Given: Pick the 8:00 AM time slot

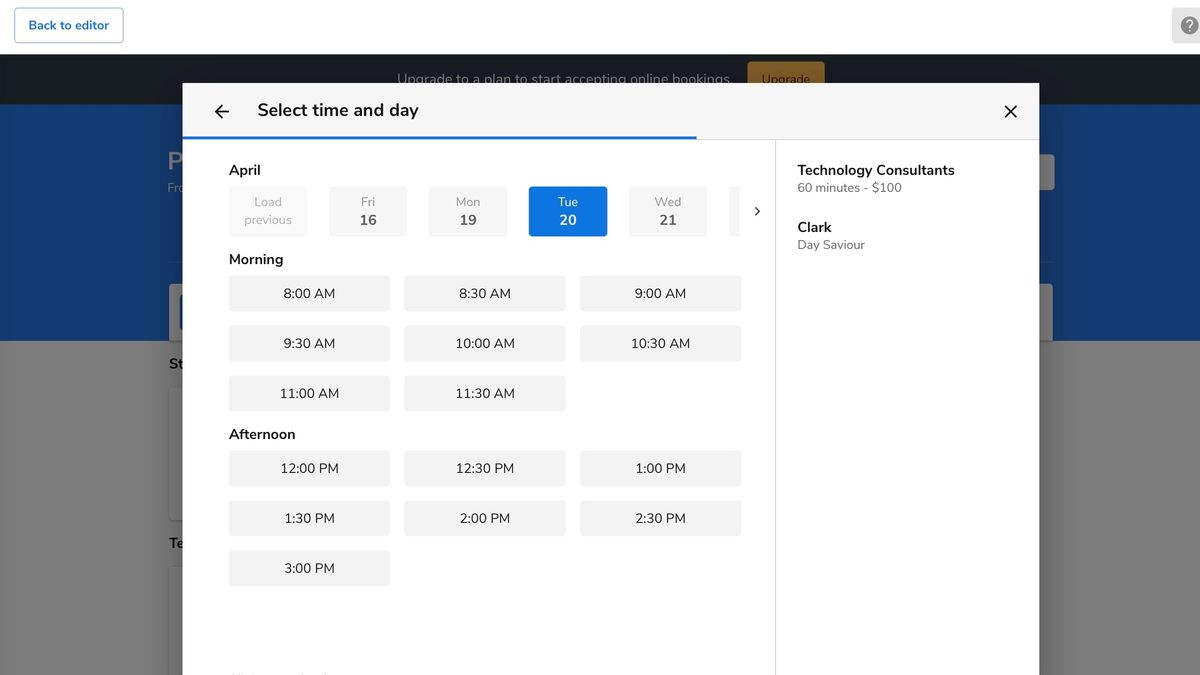Looking at the screenshot, I should pyautogui.click(x=309, y=293).
